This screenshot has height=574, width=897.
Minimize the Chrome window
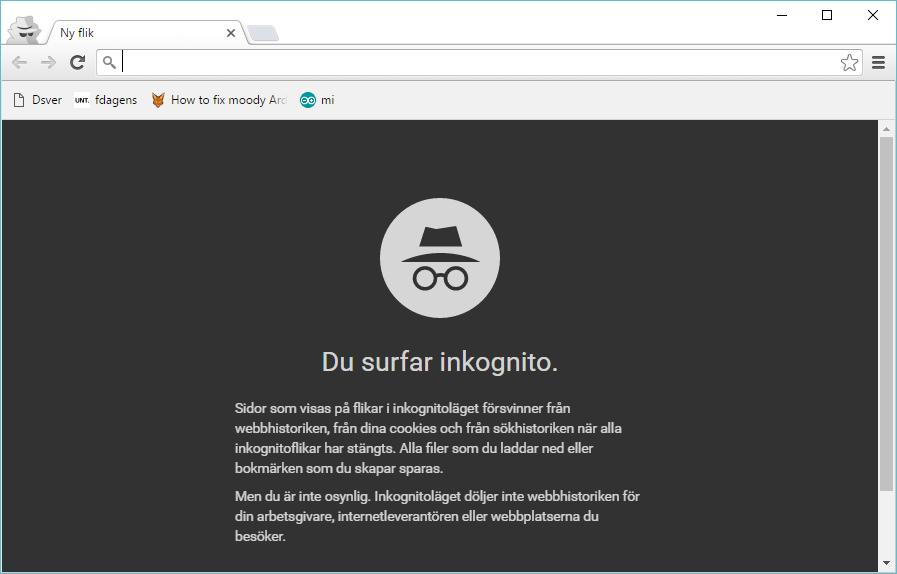click(x=783, y=15)
